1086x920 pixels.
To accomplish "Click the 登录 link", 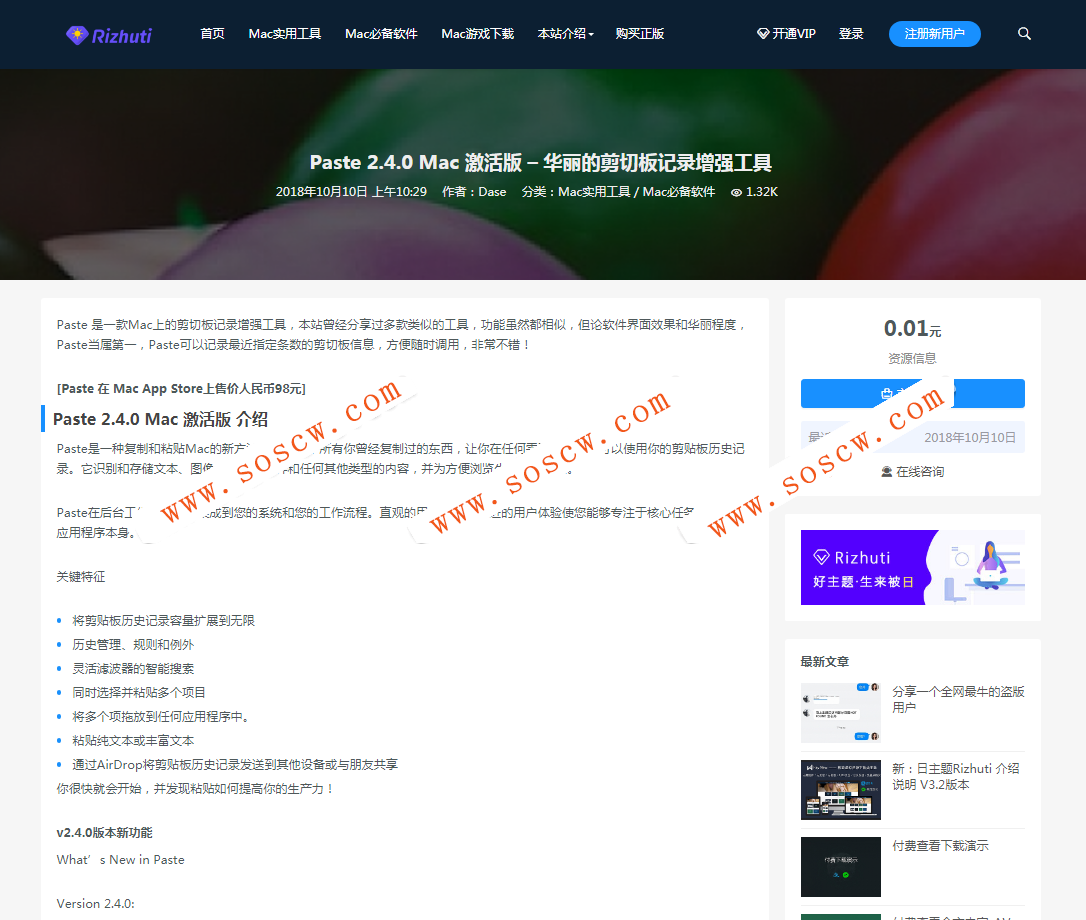I will (x=851, y=34).
